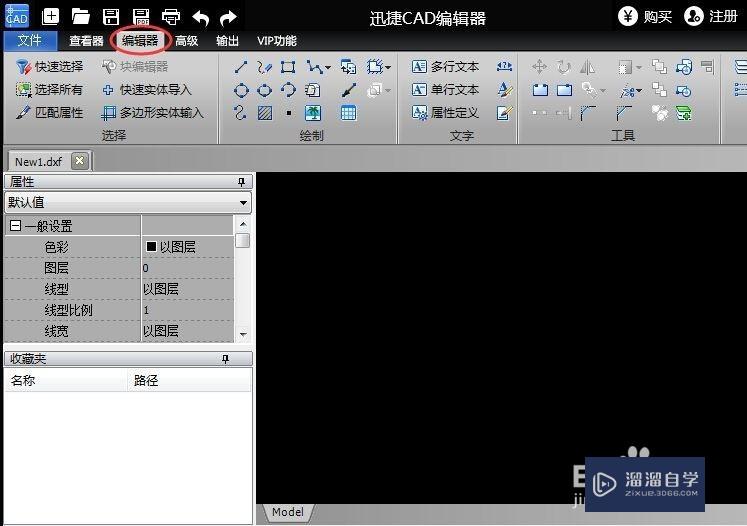Collapse the 一般设置 section
Viewport: 747px width, 526px height.
(15, 225)
